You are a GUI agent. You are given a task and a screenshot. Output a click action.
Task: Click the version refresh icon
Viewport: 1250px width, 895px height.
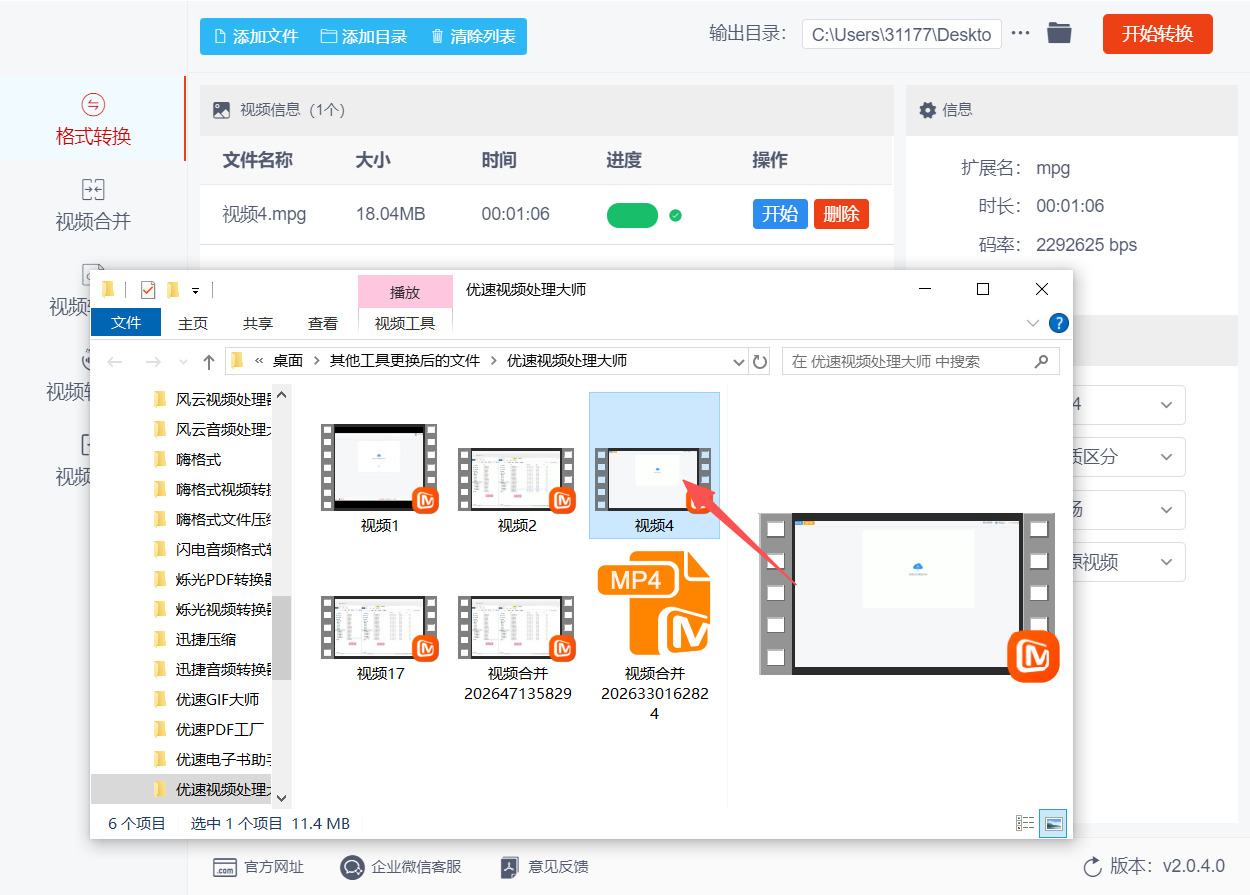click(x=1093, y=866)
